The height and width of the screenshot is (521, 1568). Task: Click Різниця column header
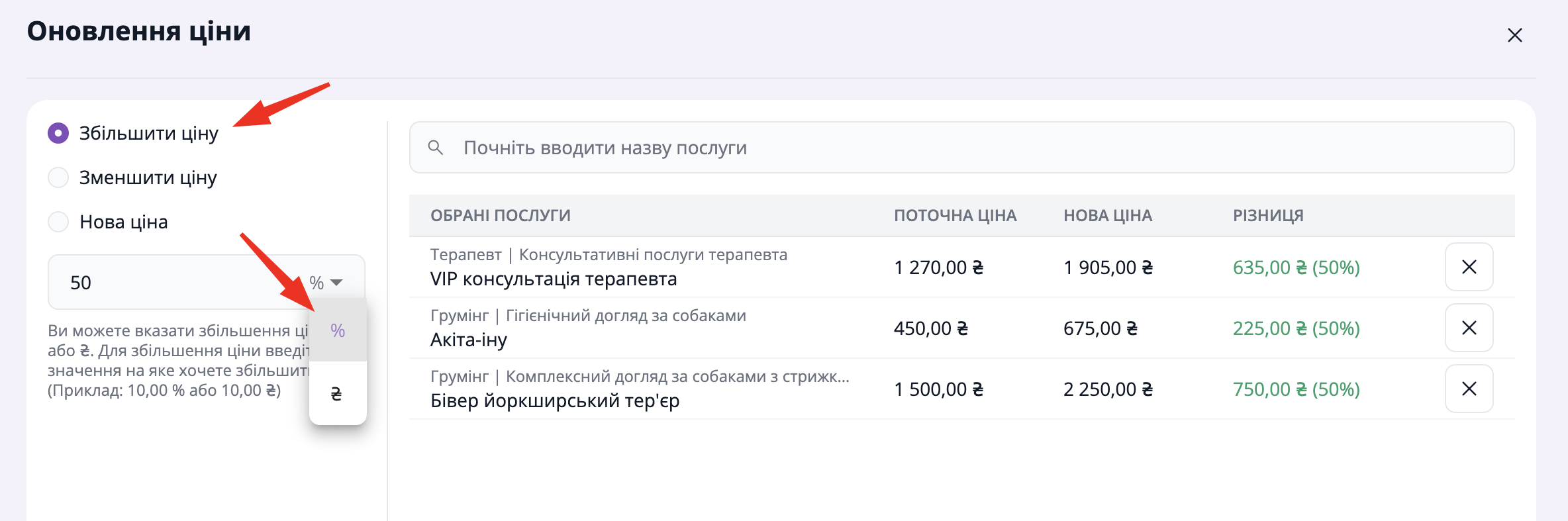pyautogui.click(x=1268, y=215)
